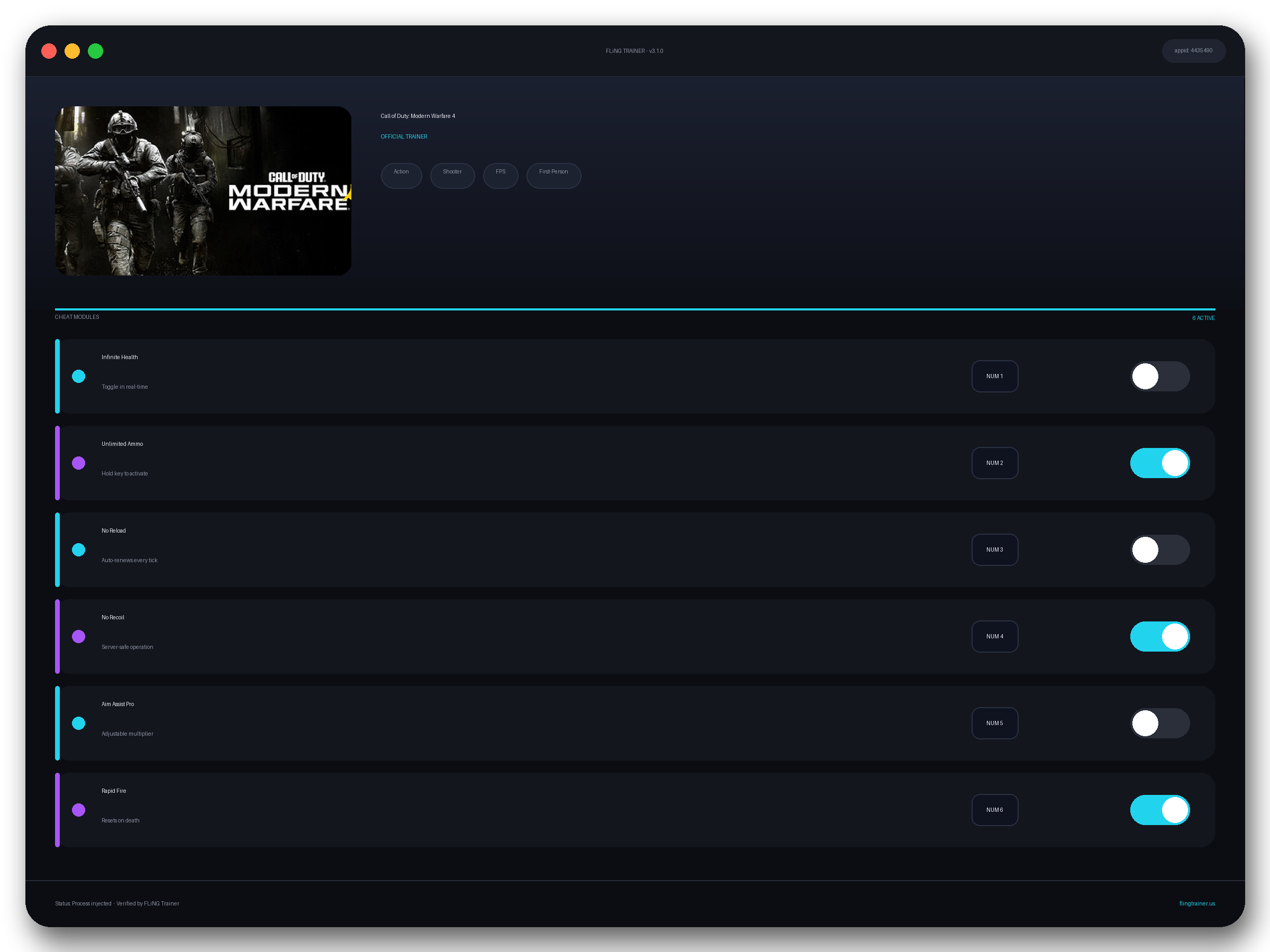Select the NUM 5 hotkey badge
Viewport: 1270px width, 952px height.
pyautogui.click(x=994, y=723)
